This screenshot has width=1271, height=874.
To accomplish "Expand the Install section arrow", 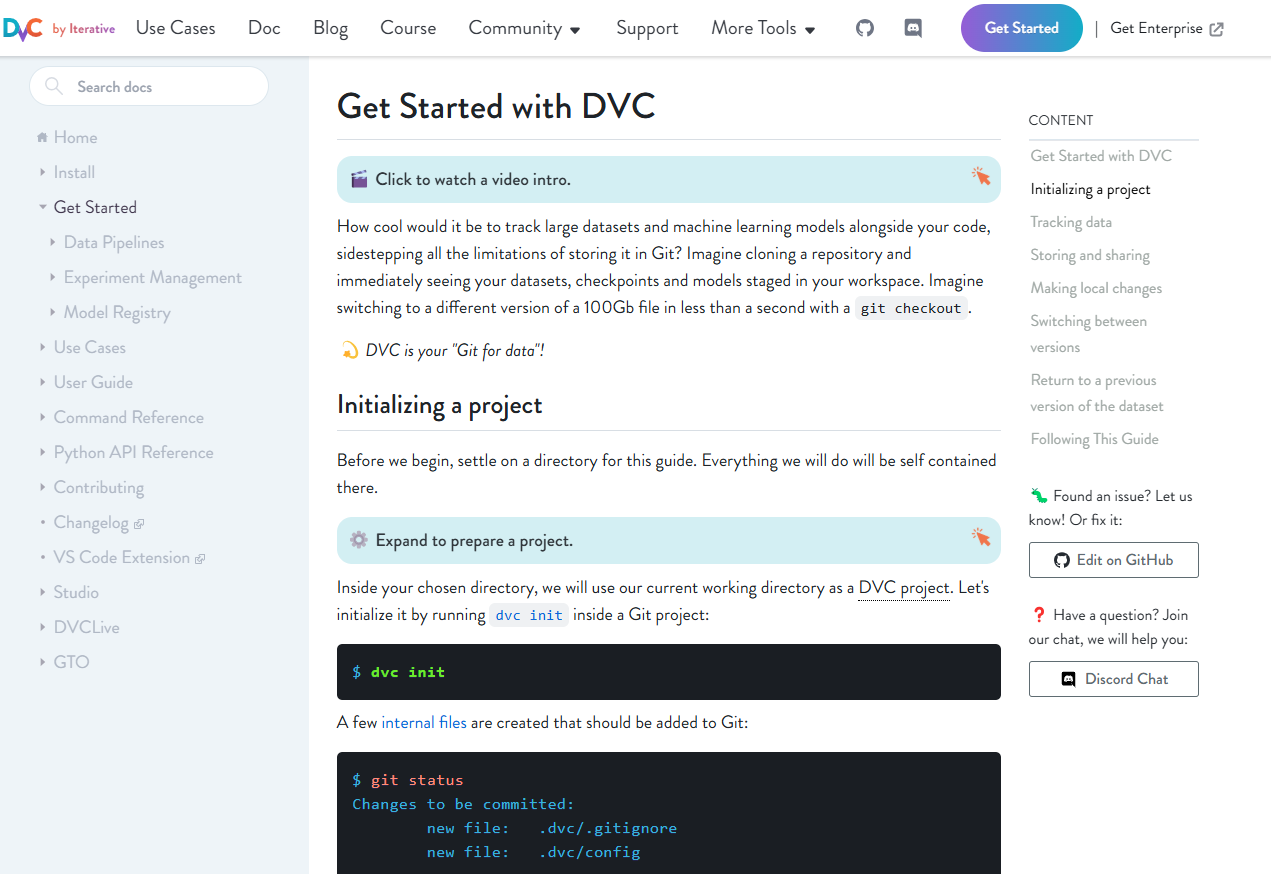I will pos(43,172).
